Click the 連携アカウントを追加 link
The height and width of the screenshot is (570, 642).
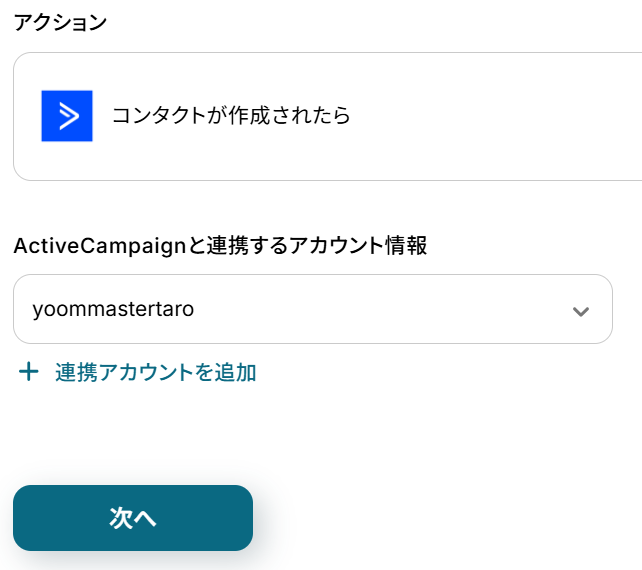[x=155, y=373]
